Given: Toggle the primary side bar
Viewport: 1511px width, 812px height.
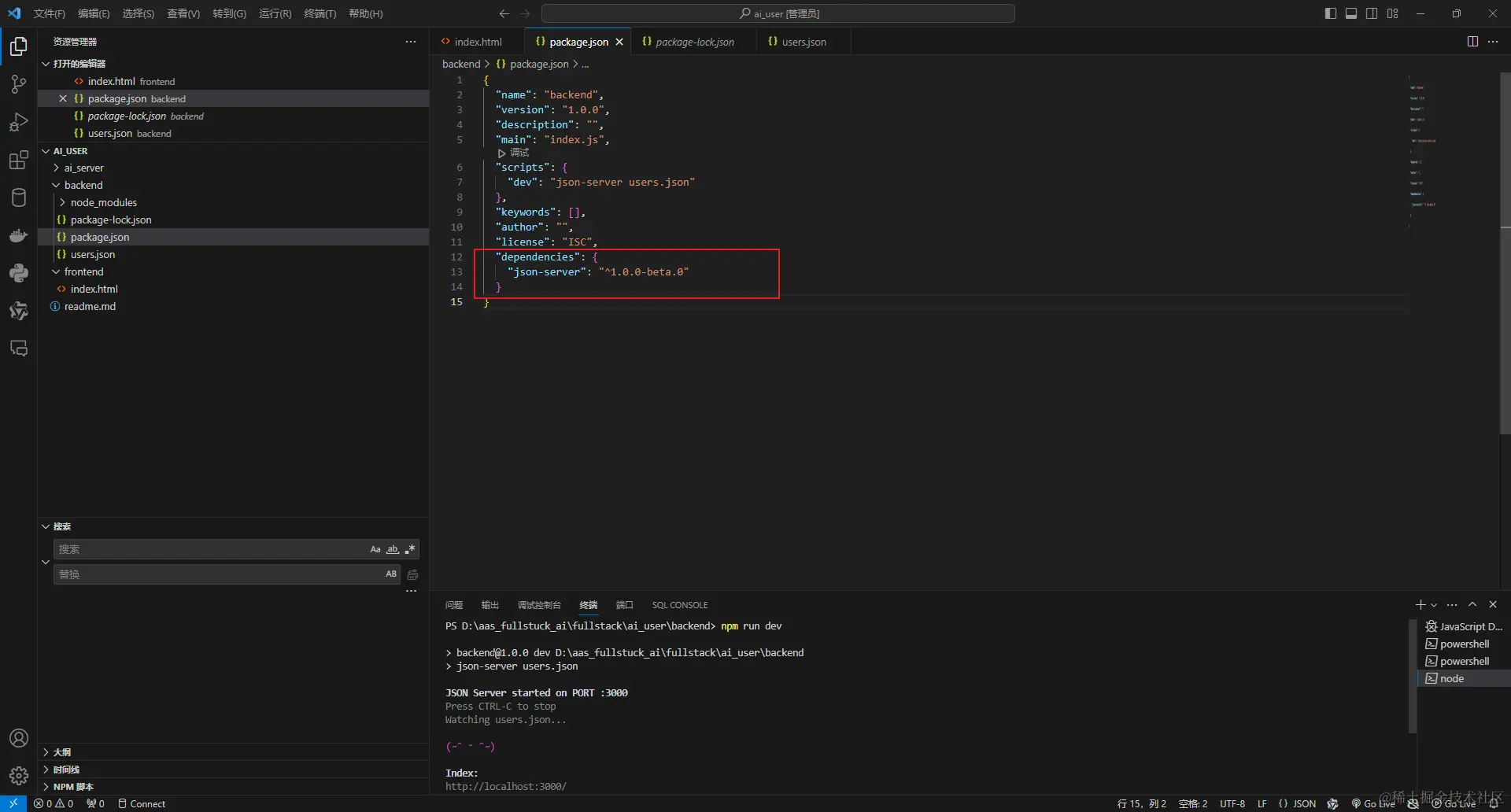Looking at the screenshot, I should tap(1330, 13).
